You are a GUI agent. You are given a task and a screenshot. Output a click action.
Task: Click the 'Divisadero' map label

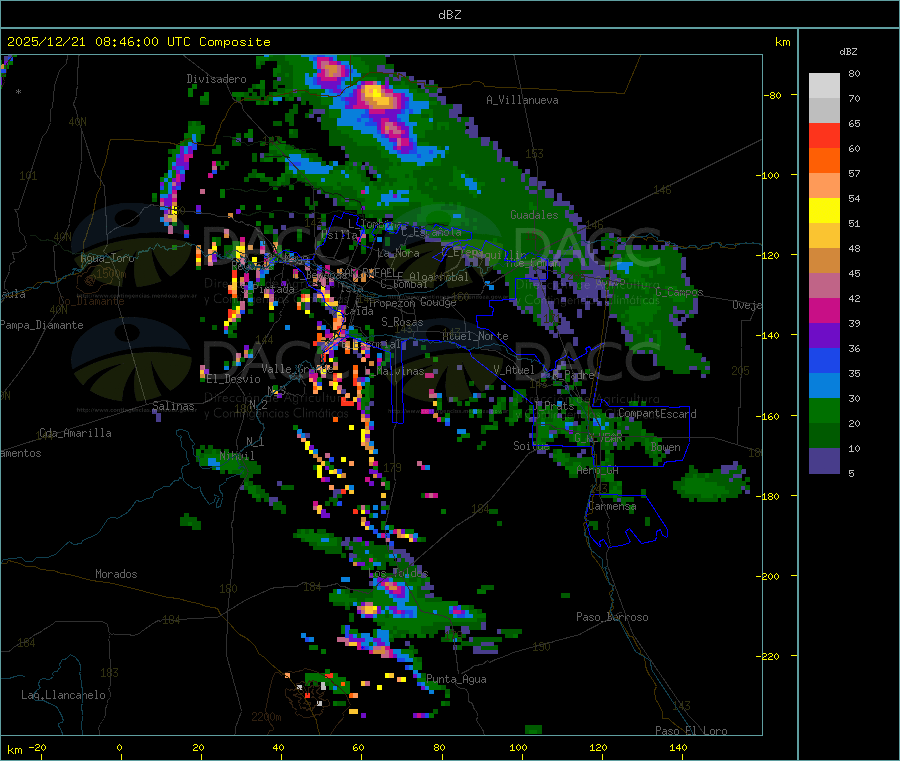pos(216,79)
